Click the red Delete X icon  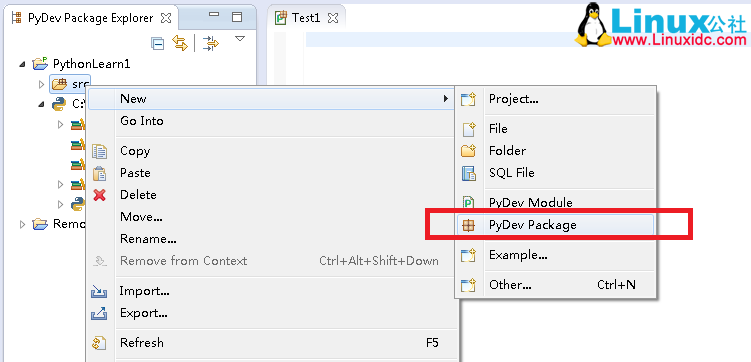[x=99, y=195]
